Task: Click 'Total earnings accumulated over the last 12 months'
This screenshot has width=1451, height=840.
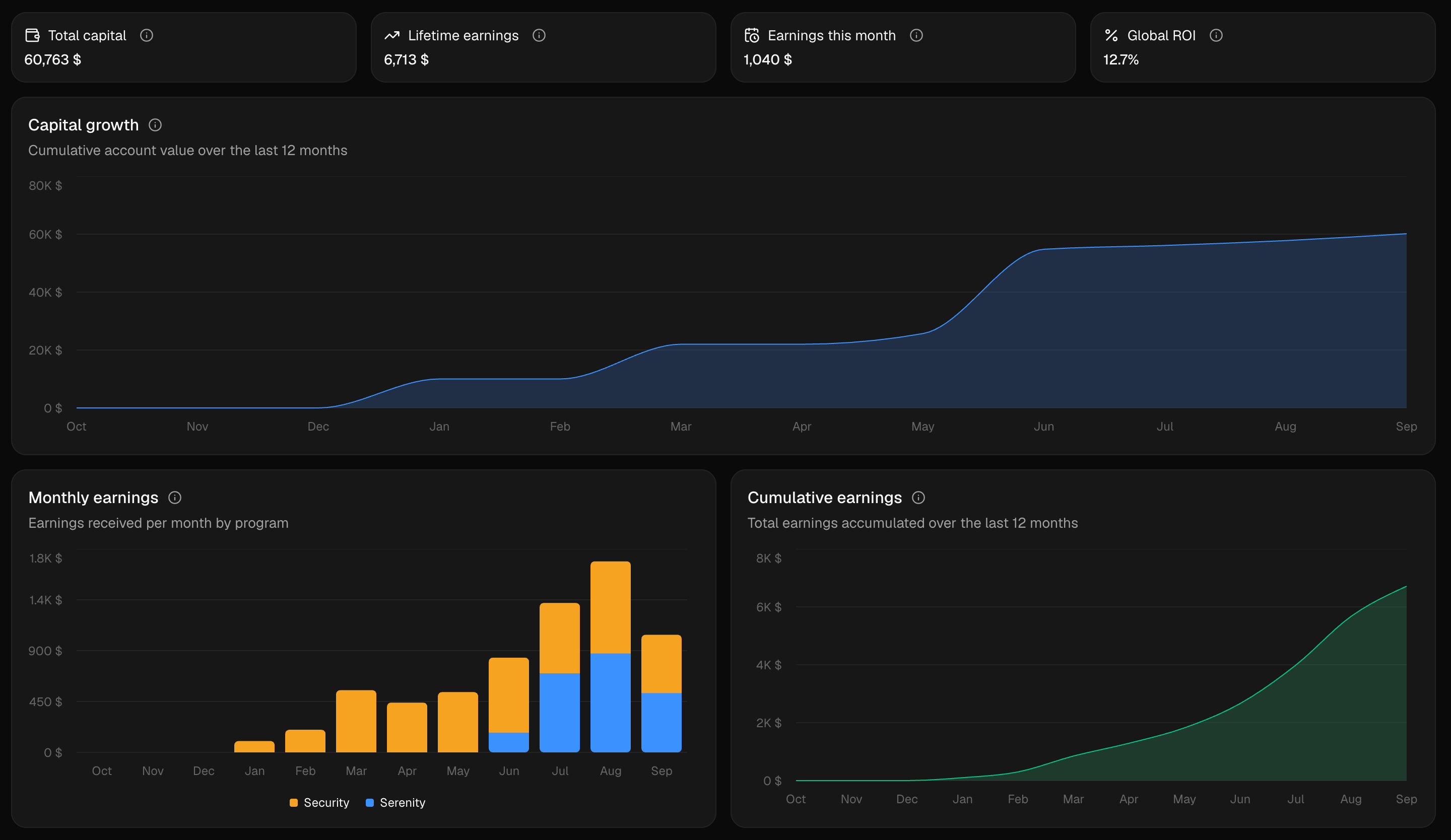Action: [x=912, y=524]
